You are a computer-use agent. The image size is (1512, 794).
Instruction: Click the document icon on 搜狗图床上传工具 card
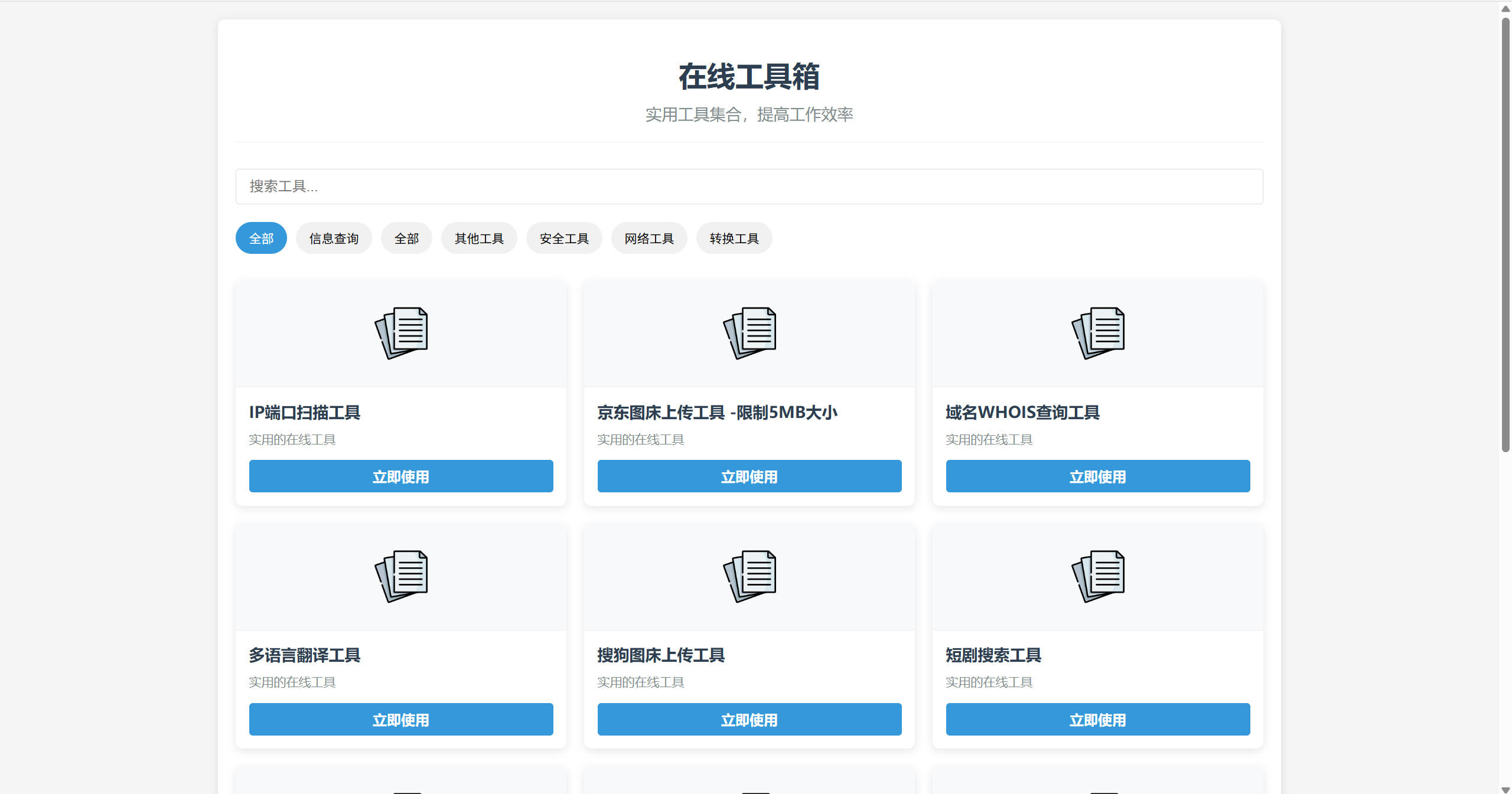tap(750, 576)
